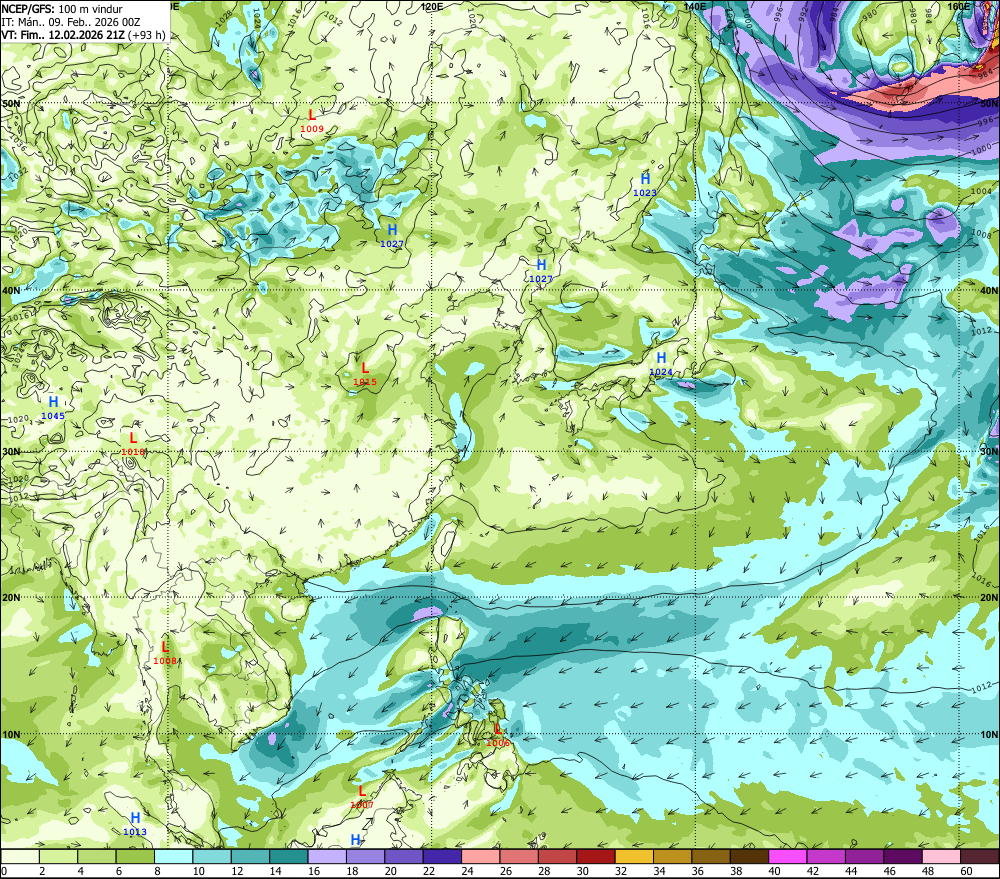This screenshot has width=1000, height=879.
Task: Click the 'NCEP/GFS: 100 m vindur' title text
Action: click(x=62, y=9)
